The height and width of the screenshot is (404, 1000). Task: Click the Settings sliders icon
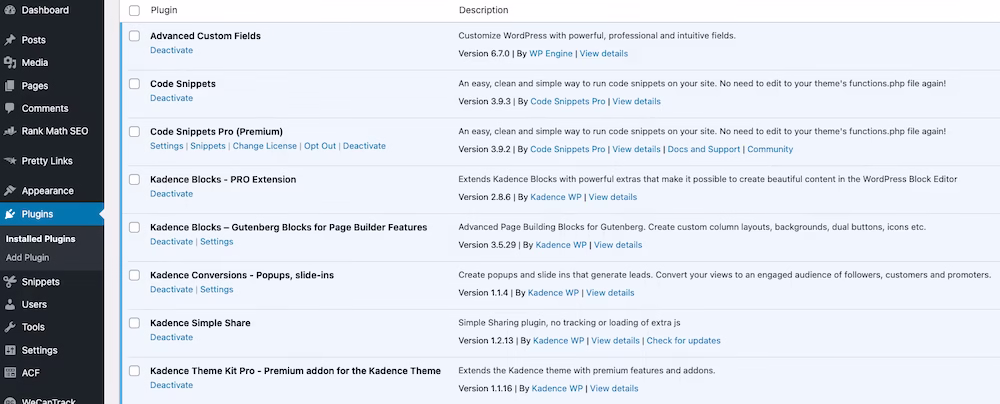(10, 350)
